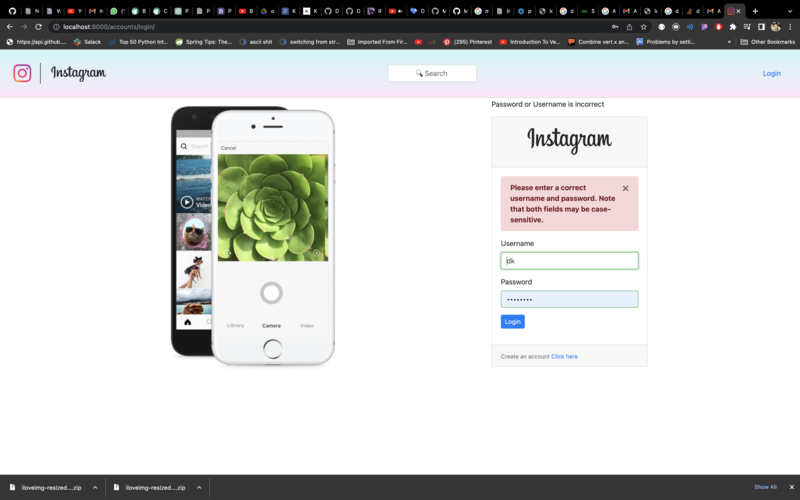The width and height of the screenshot is (800, 500).
Task: Open a new browser tab
Action: [x=755, y=11]
